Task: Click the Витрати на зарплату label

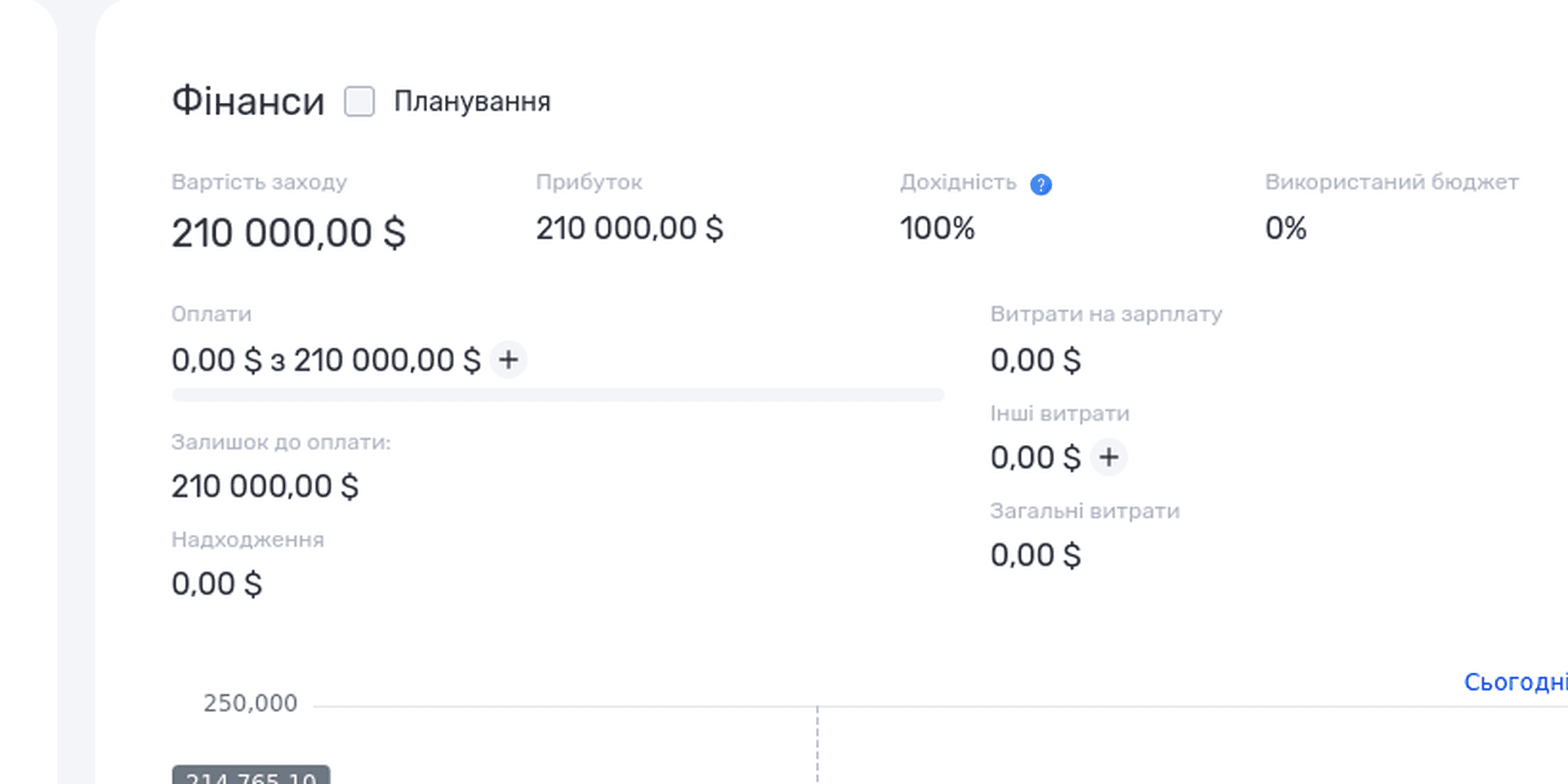Action: click(1106, 314)
